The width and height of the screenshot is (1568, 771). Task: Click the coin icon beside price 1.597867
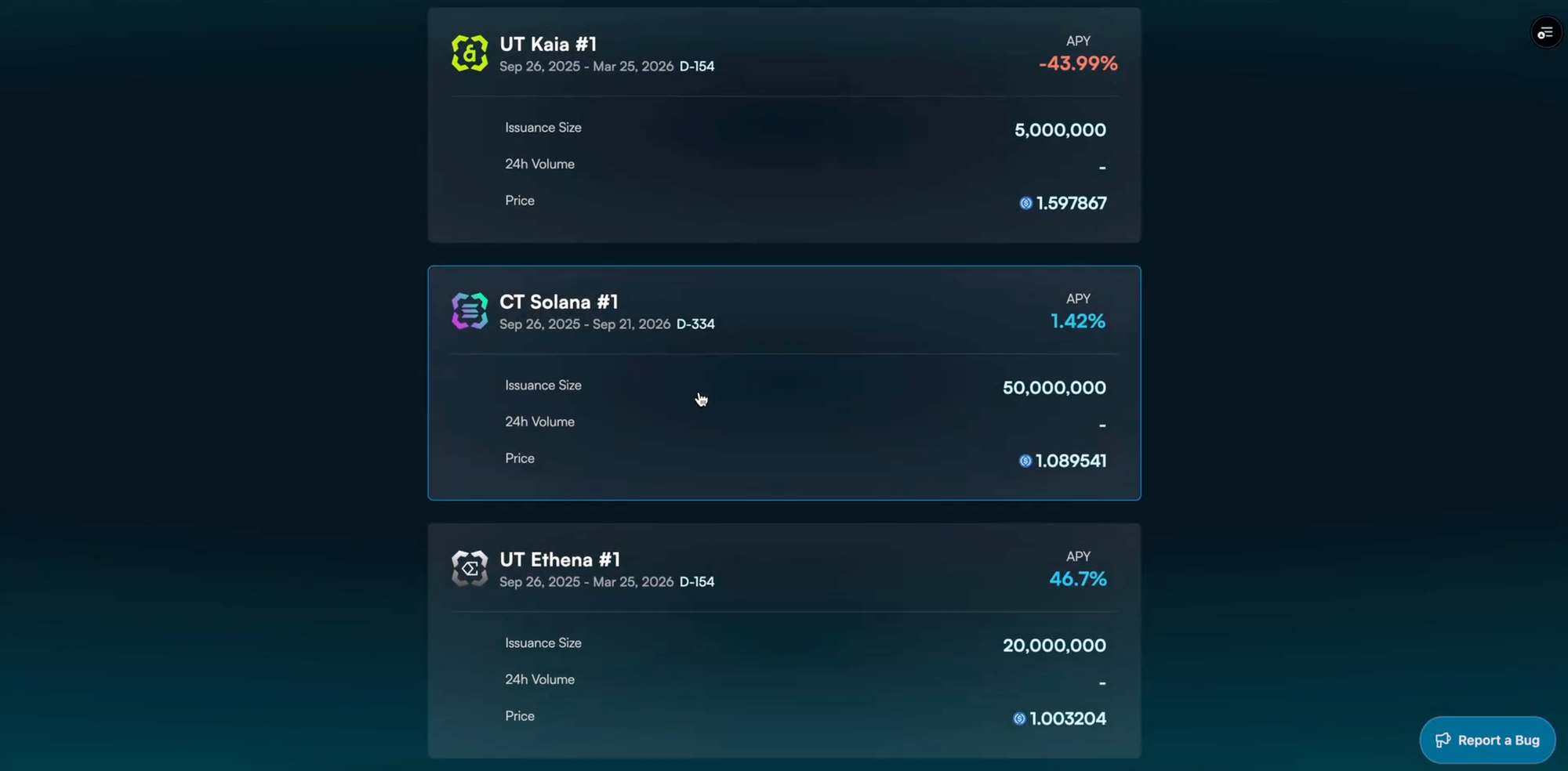[1025, 204]
